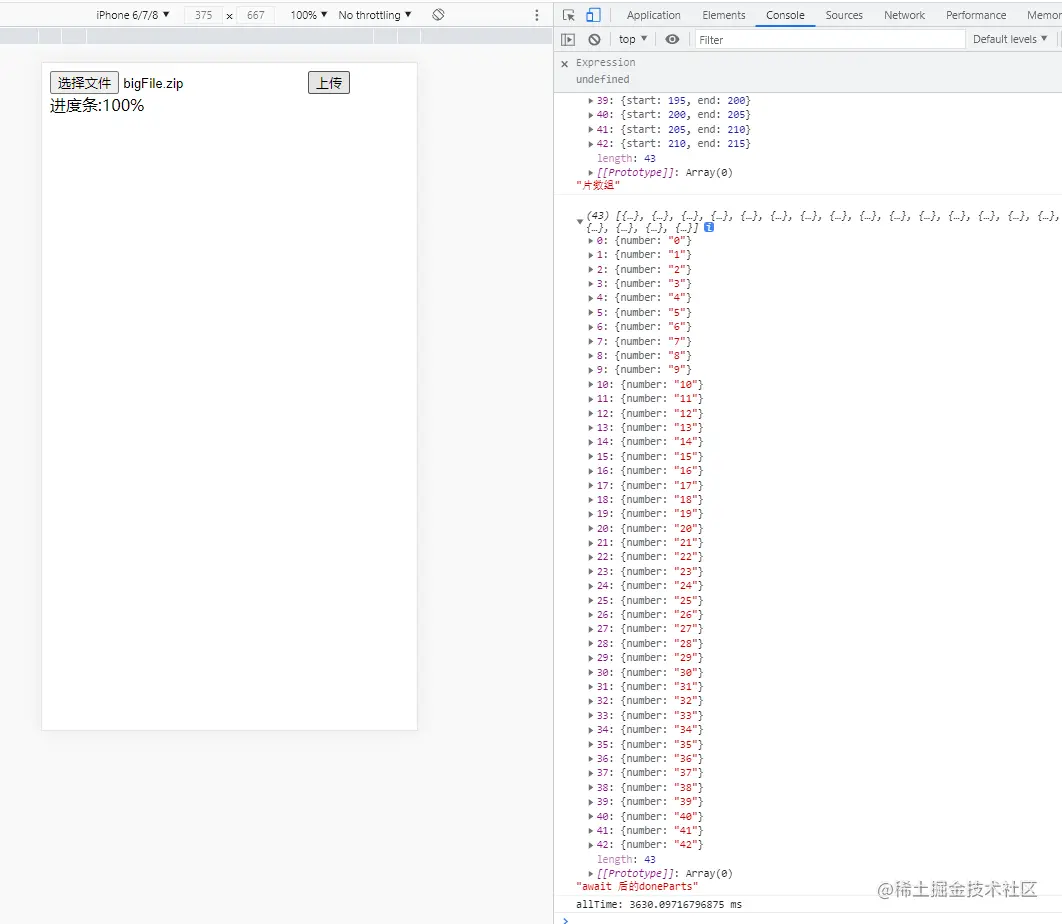Open the Sources tab
Screen dimensions: 1062x924
coord(844,15)
